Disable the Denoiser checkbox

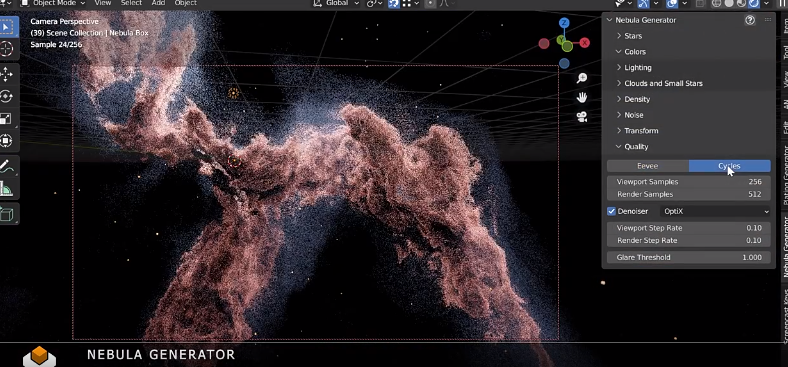tap(612, 212)
